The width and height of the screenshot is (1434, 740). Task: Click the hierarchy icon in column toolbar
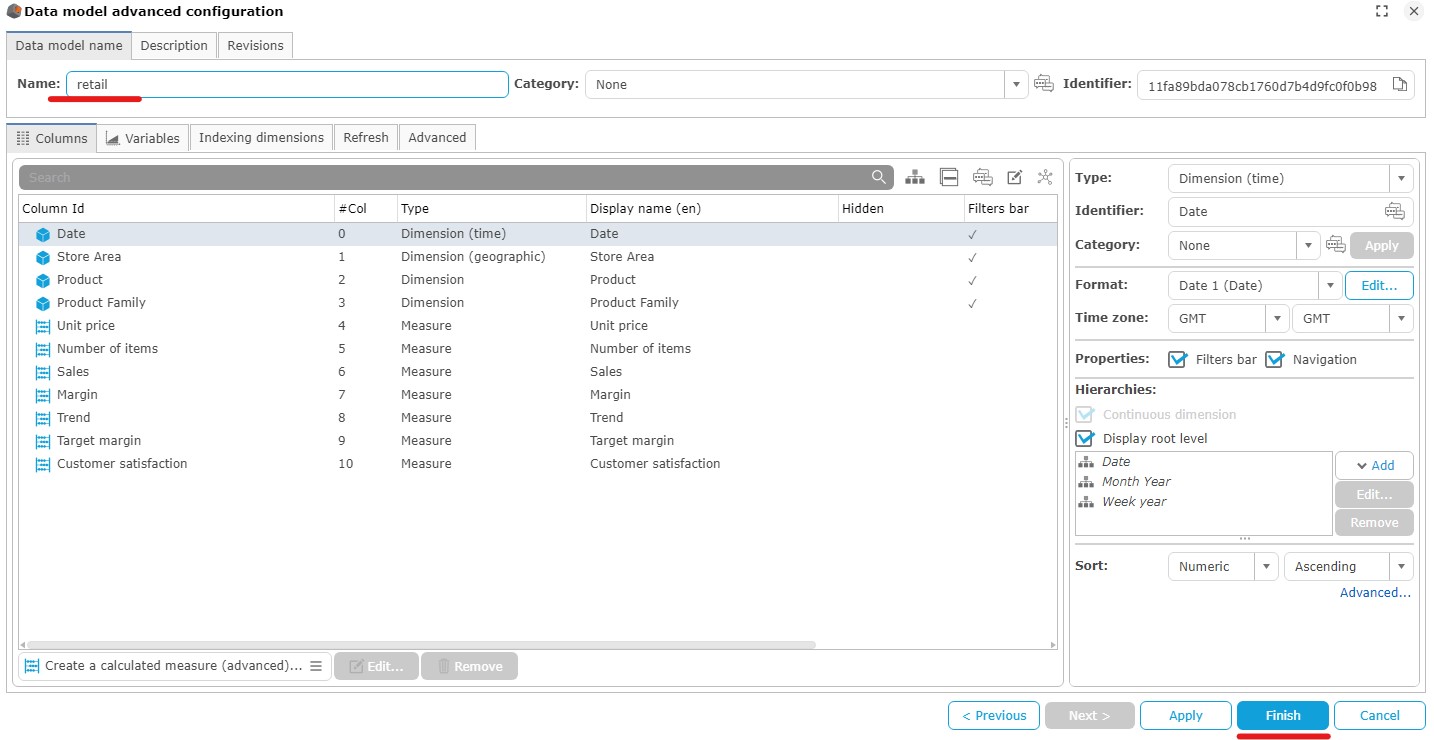click(915, 177)
